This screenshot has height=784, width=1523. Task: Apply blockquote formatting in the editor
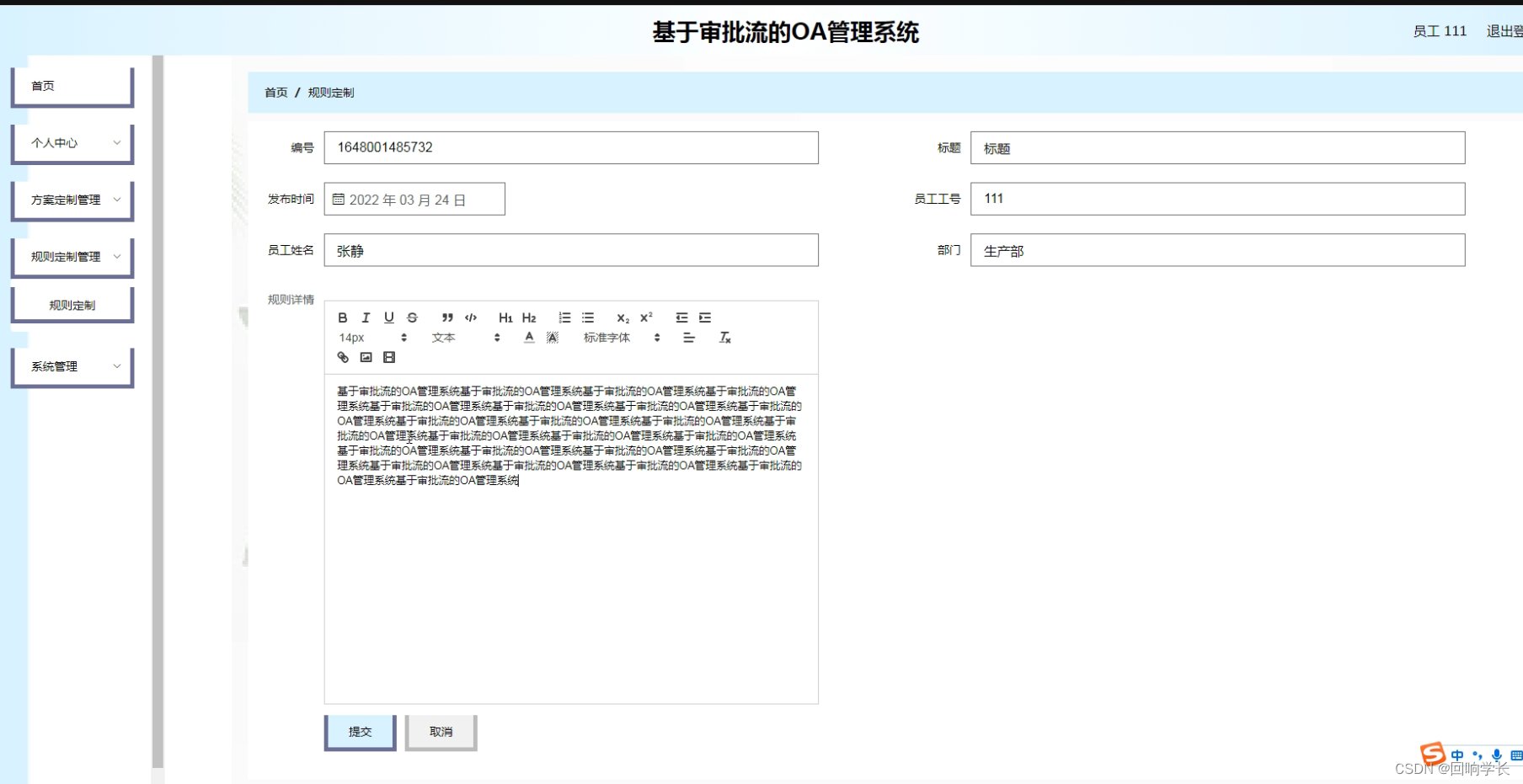(447, 317)
